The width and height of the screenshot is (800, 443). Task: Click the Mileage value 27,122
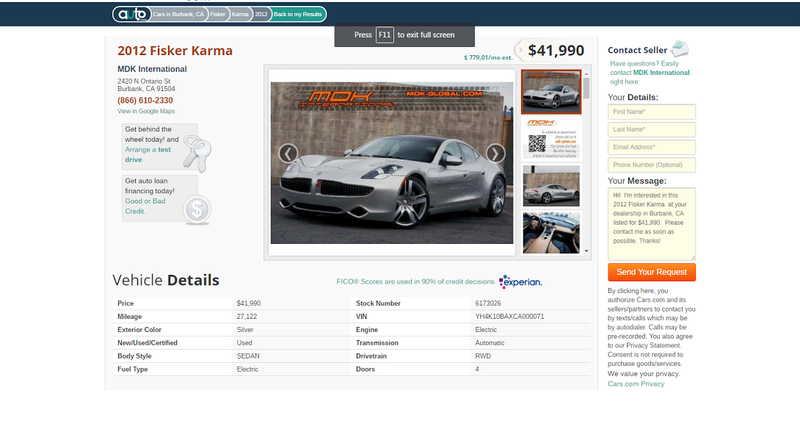pyautogui.click(x=247, y=316)
